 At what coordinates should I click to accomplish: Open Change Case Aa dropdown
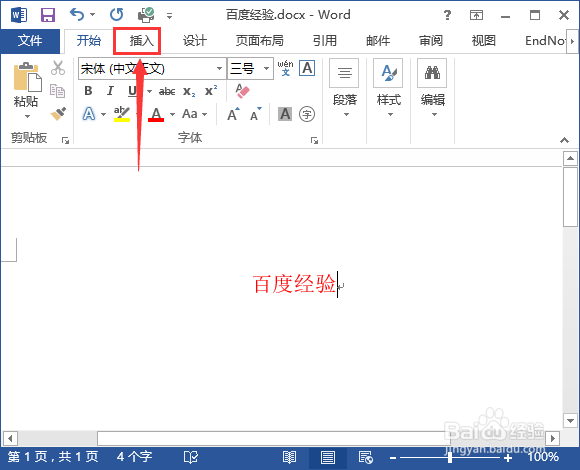[194, 114]
